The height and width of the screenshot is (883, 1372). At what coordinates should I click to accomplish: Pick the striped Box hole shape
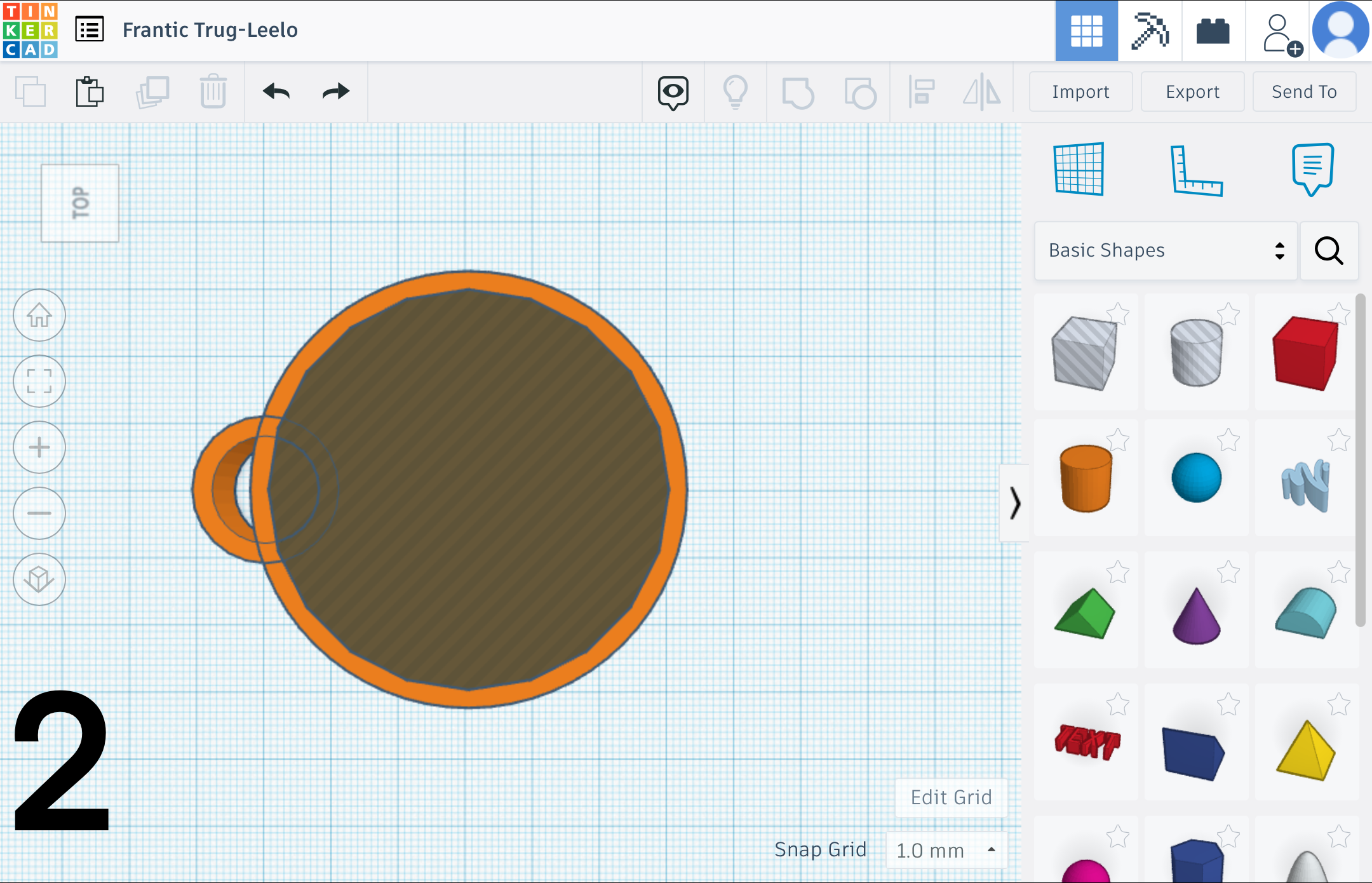(x=1085, y=352)
